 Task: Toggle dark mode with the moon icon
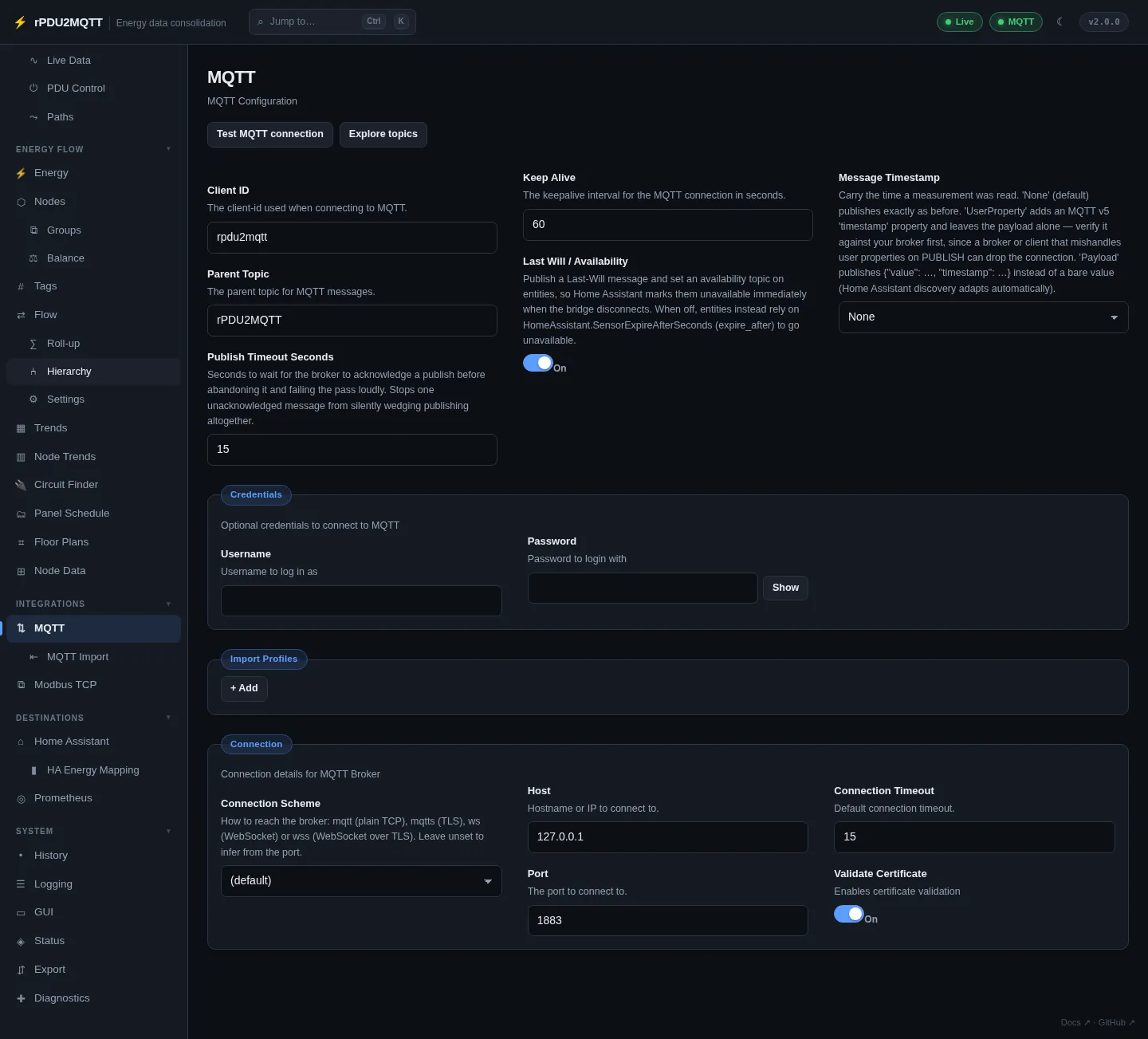(1060, 22)
